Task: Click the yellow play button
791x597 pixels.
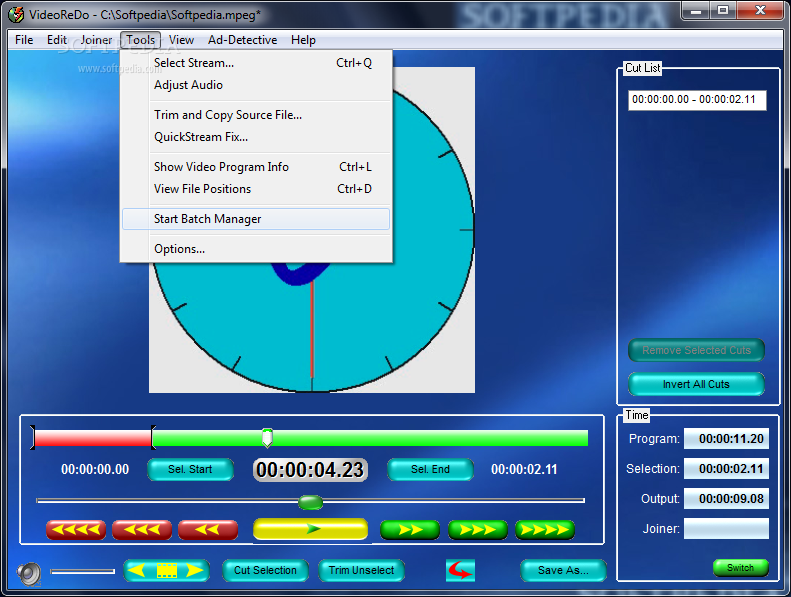Action: pyautogui.click(x=310, y=529)
